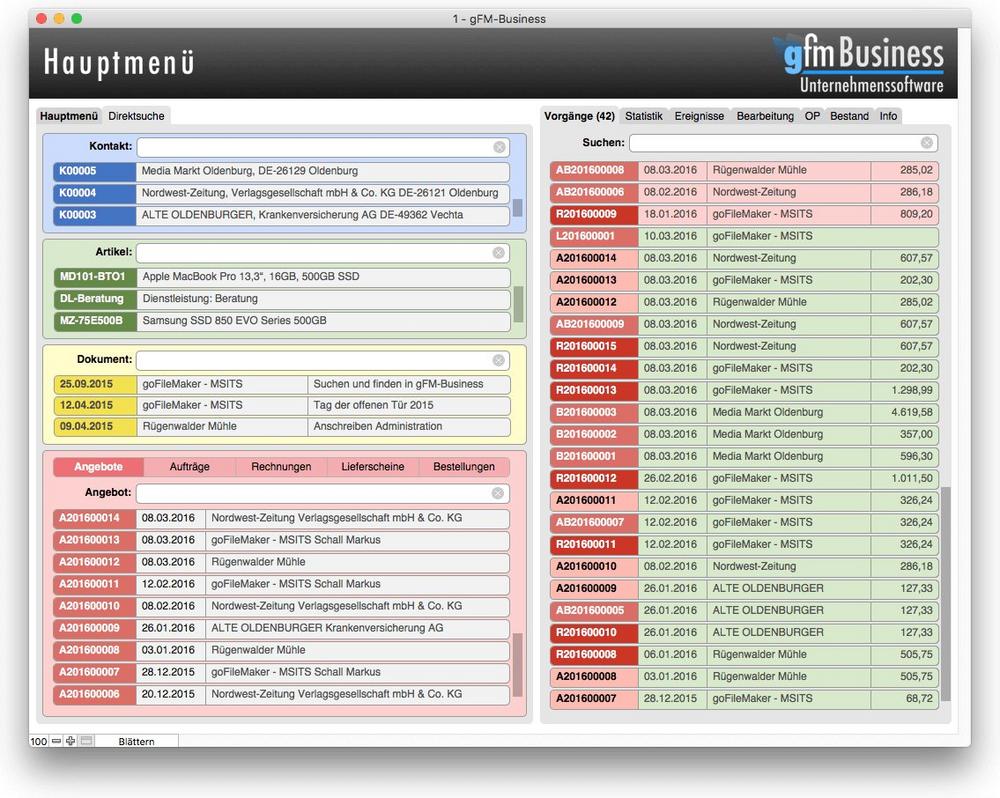Click the 100 zoom level value

[x=39, y=741]
